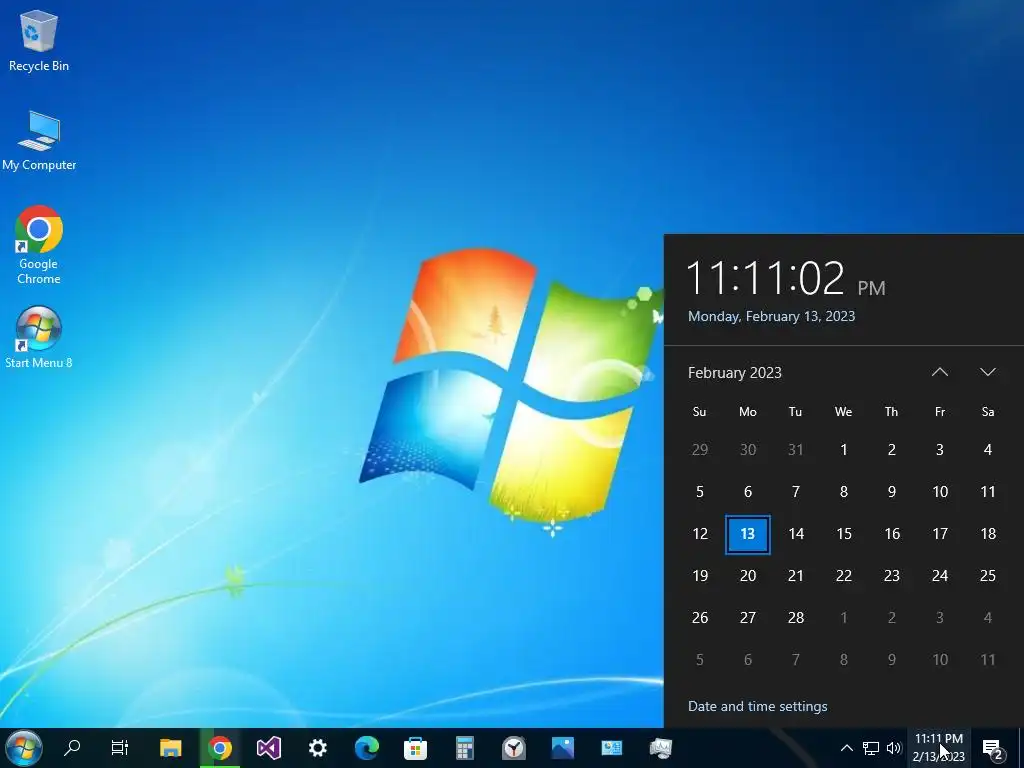Open Task View on the taskbar
Screen dimensions: 1024x768
pyautogui.click(x=120, y=748)
